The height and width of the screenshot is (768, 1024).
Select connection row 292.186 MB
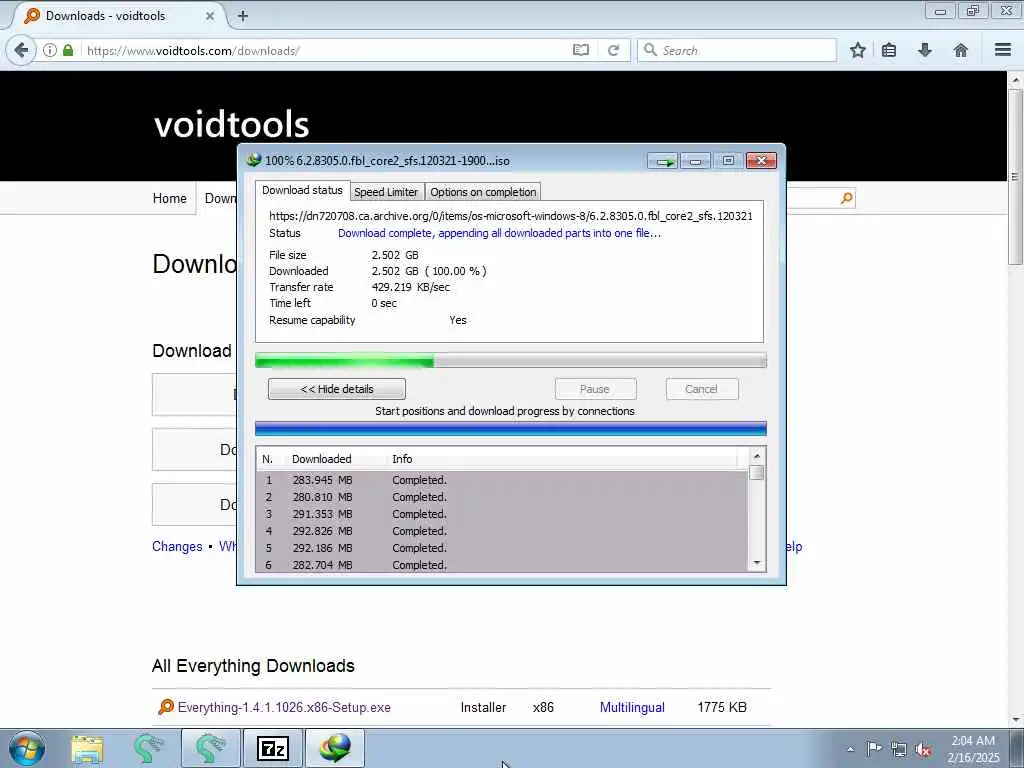(502, 548)
